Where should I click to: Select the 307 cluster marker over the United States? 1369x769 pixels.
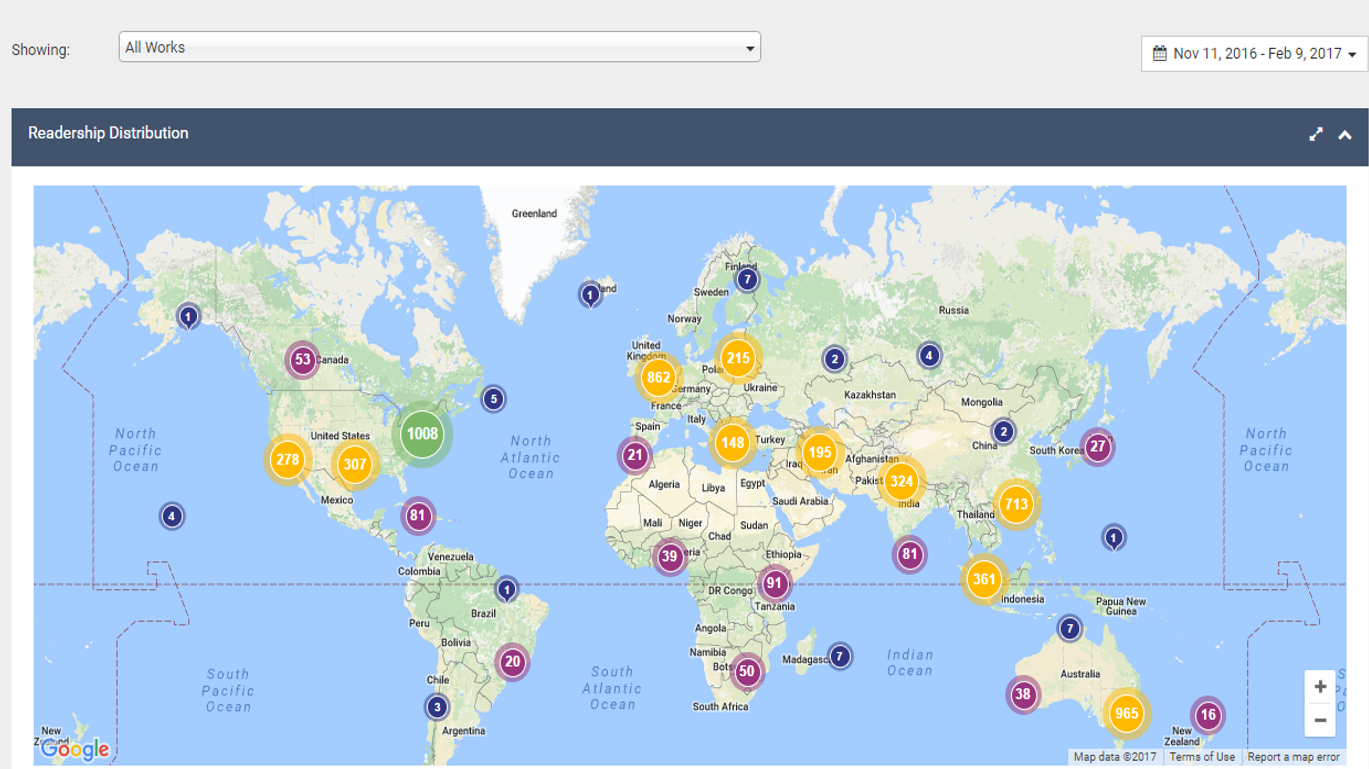(355, 464)
